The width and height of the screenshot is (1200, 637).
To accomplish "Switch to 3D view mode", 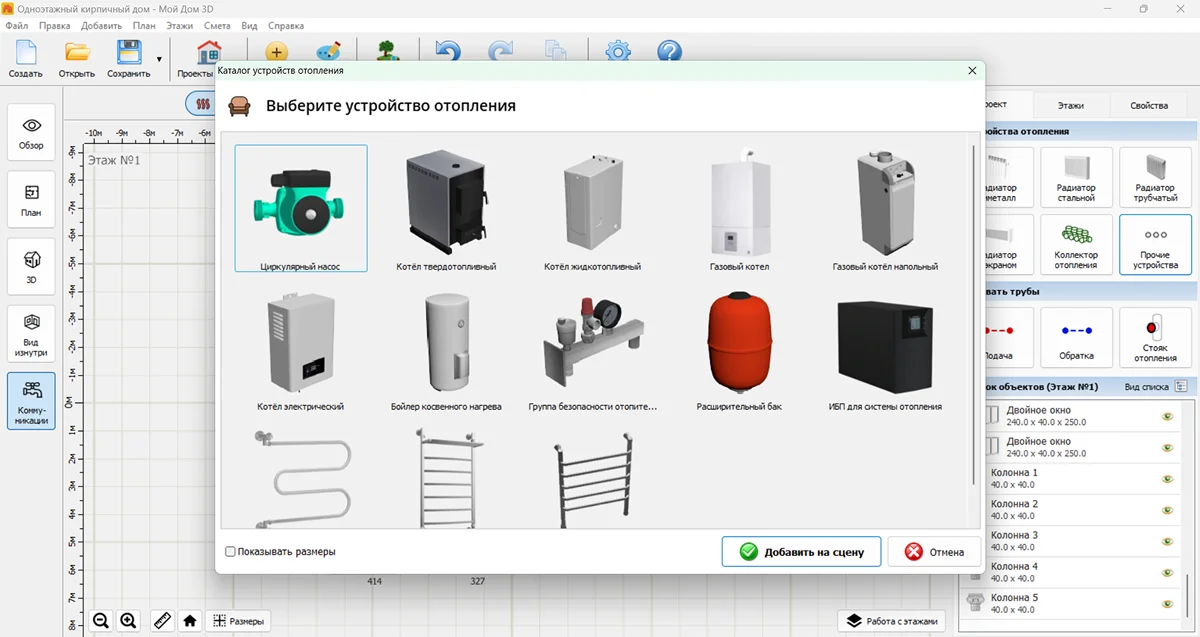I will pyautogui.click(x=32, y=268).
